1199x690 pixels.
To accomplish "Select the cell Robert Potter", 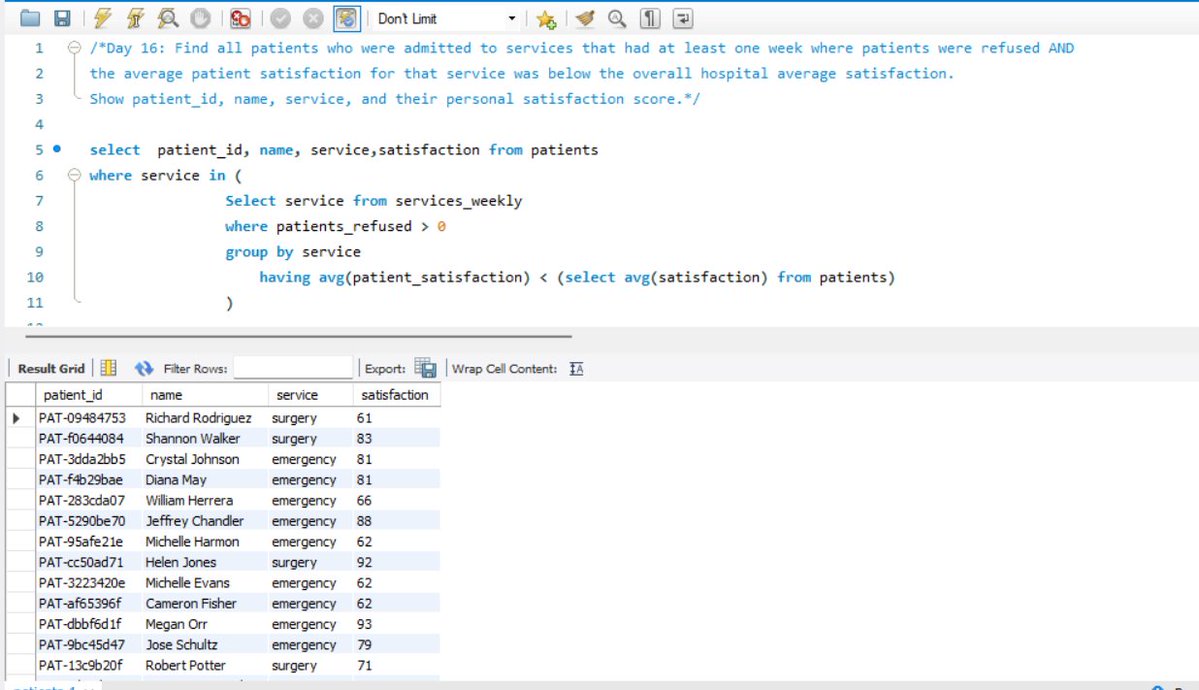I will (x=205, y=666).
